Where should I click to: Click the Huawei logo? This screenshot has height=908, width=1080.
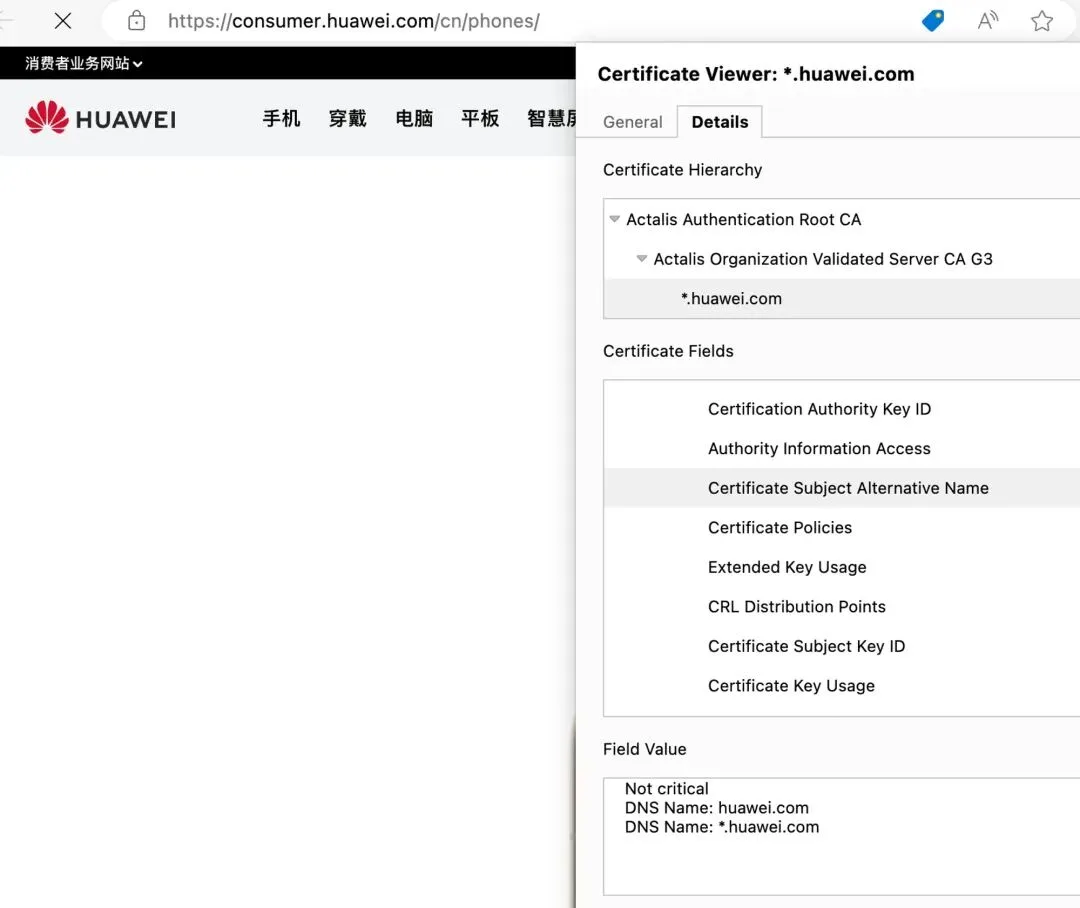pyautogui.click(x=101, y=118)
